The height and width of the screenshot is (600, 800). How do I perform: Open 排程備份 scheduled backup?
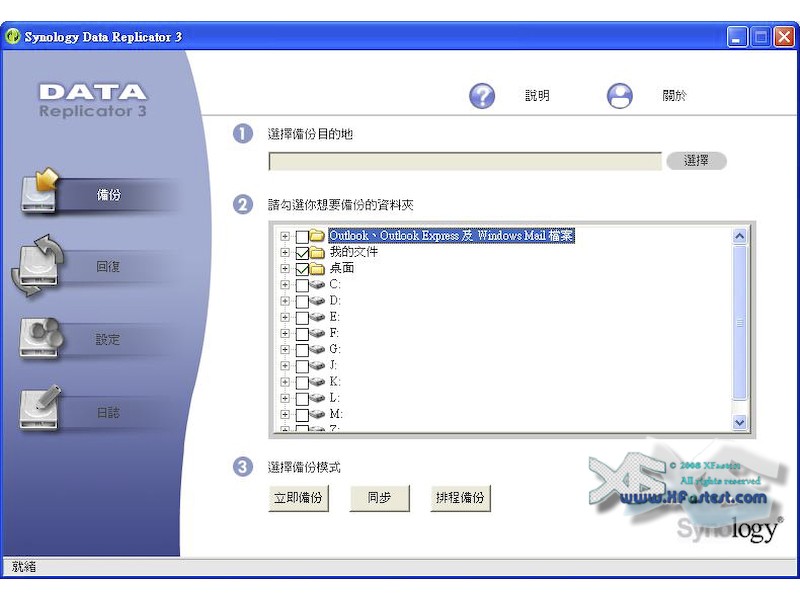[x=460, y=498]
